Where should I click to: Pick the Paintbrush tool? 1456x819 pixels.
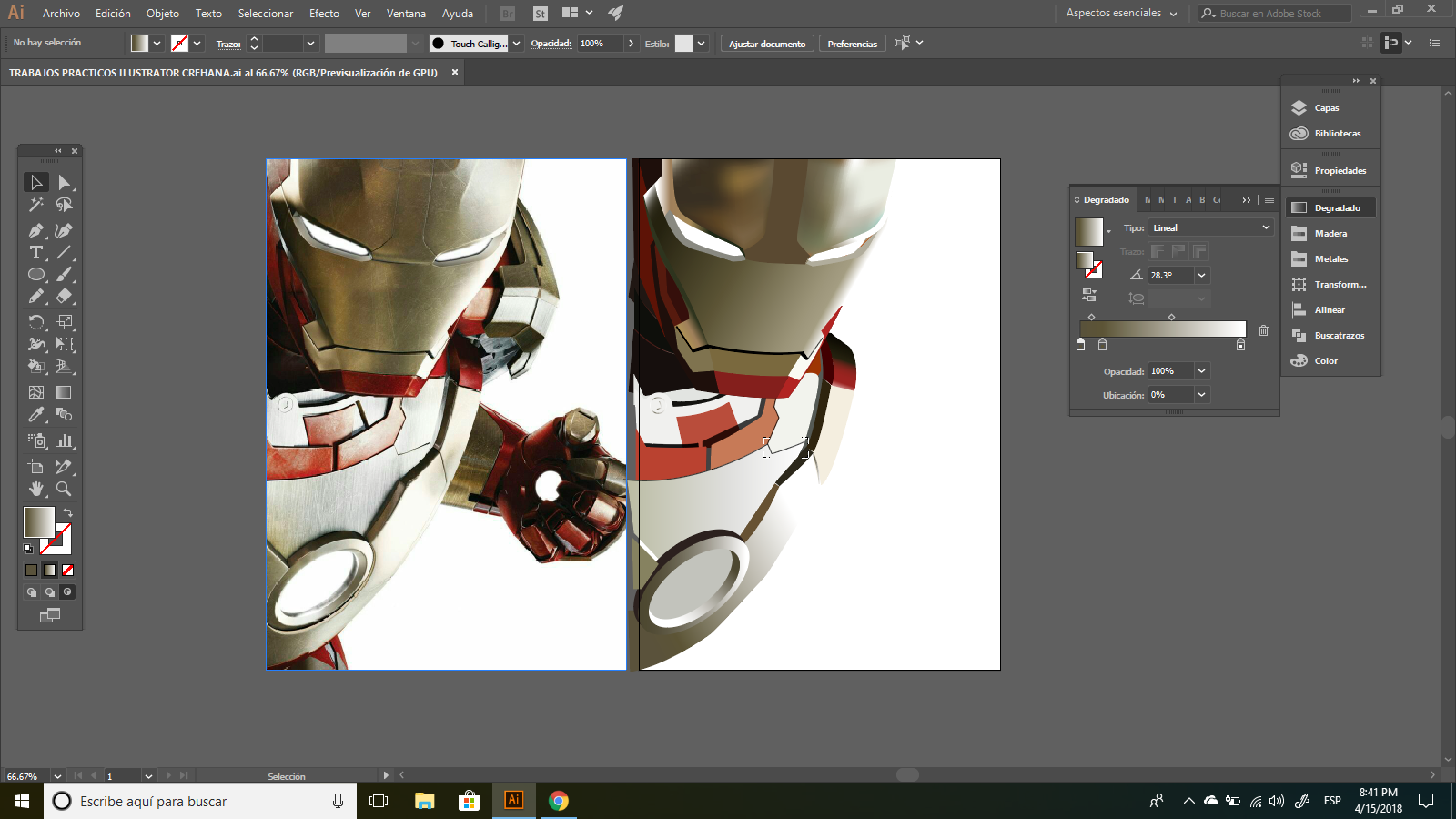point(64,274)
